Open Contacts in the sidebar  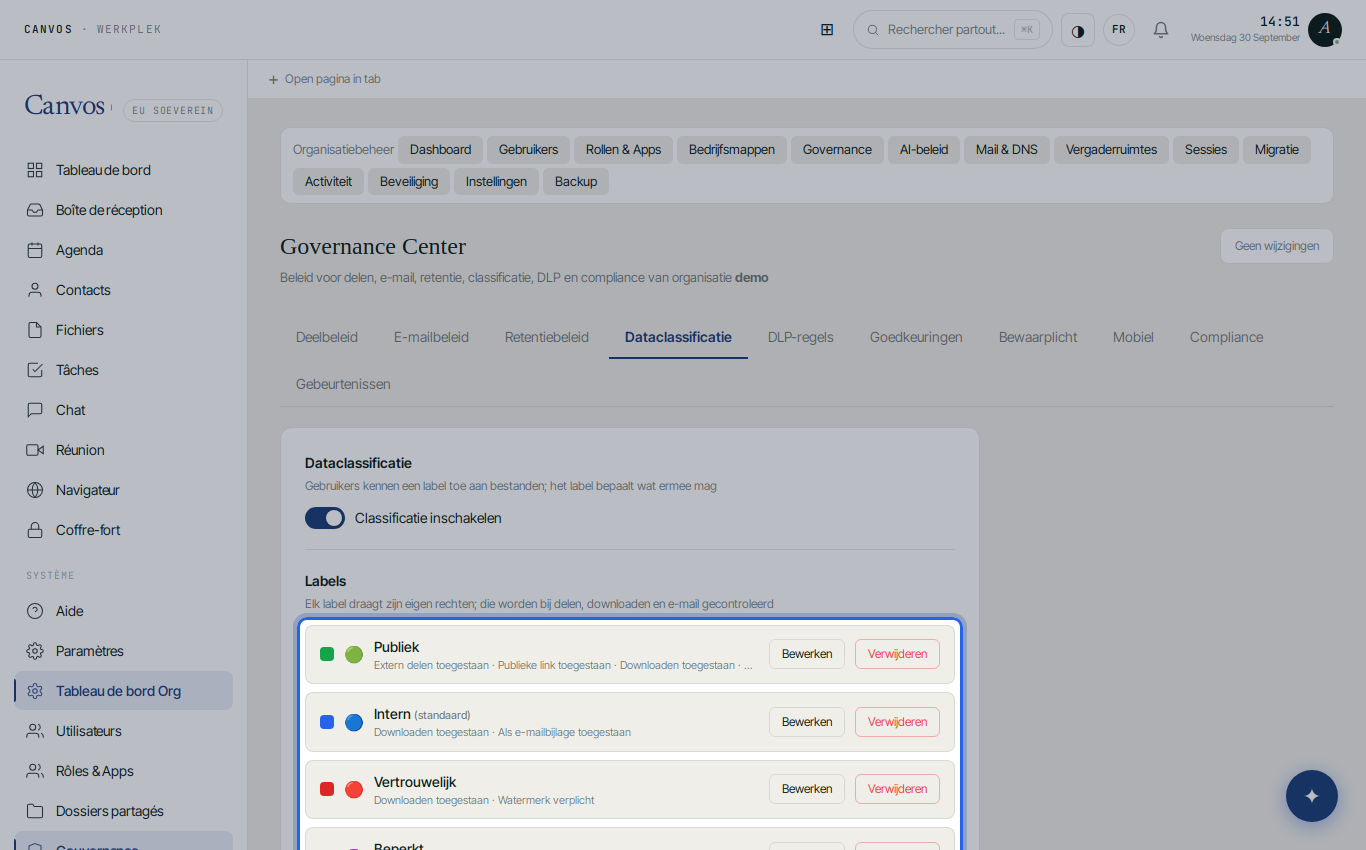[x=124, y=290]
